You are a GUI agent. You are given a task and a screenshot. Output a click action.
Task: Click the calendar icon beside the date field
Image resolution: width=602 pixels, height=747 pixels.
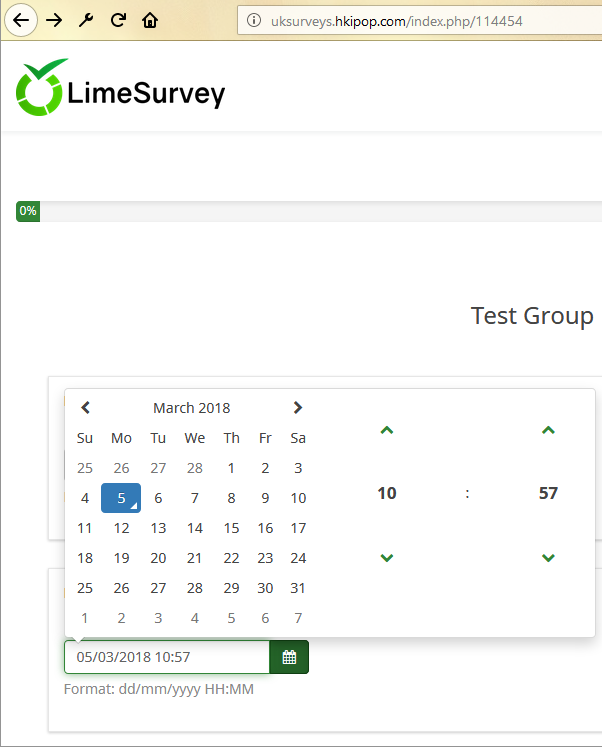click(289, 657)
